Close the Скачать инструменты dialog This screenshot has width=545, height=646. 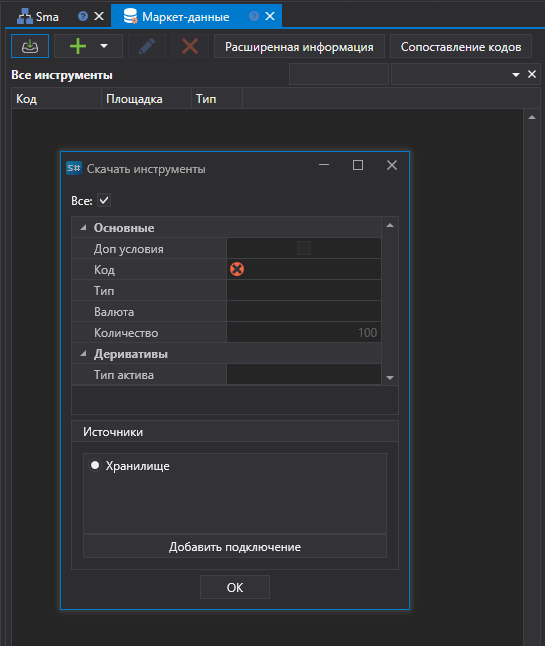pyautogui.click(x=392, y=165)
